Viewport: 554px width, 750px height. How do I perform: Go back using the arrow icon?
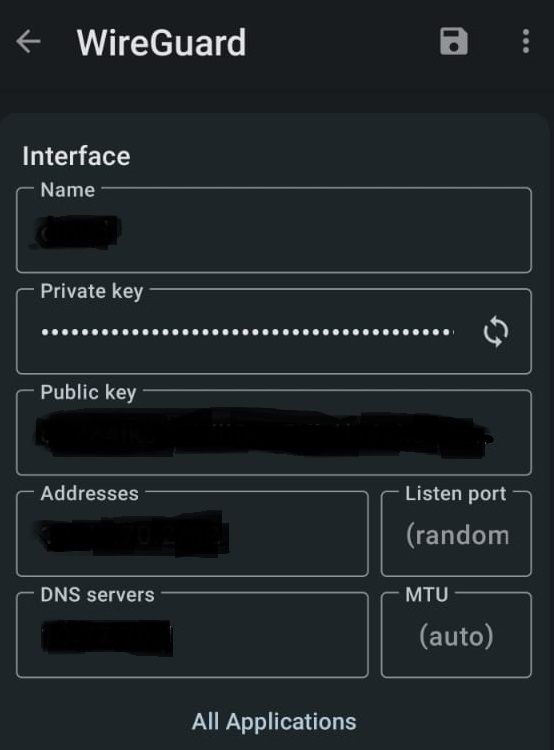click(28, 42)
